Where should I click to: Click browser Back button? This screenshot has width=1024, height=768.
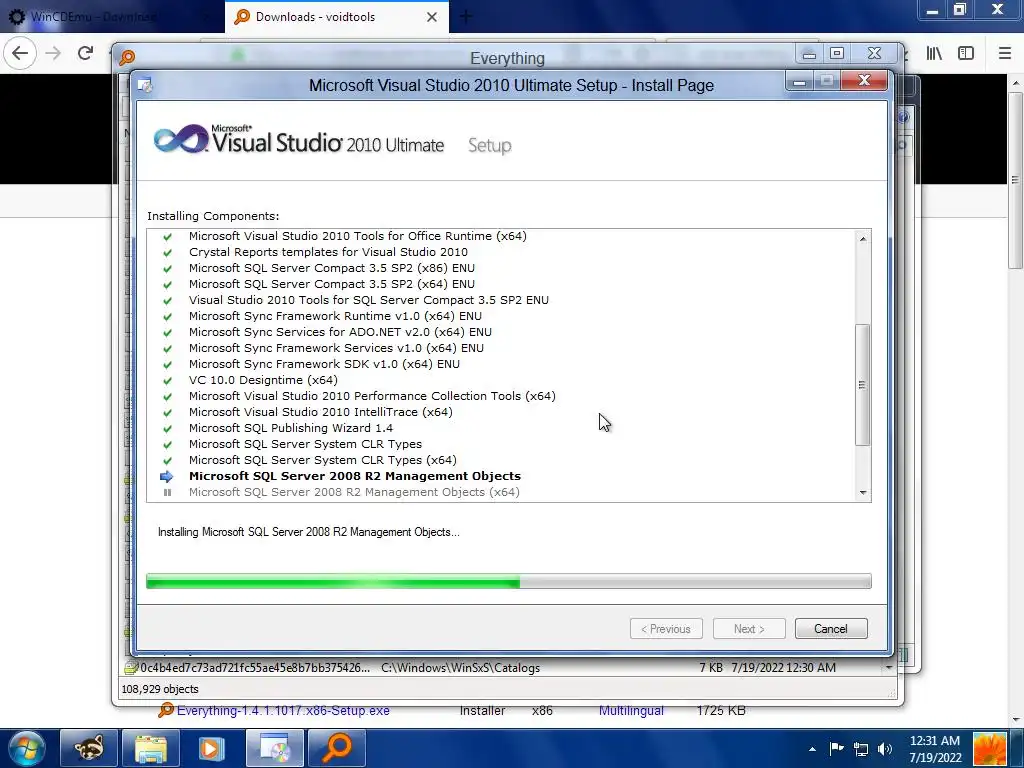(20, 53)
